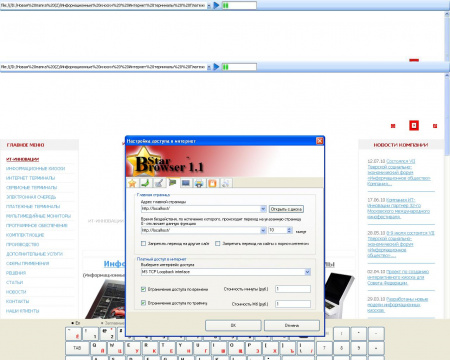The width and height of the screenshot is (450, 360).
Task: Uncheck the traffic-based access restriction checkbox
Action: [x=143, y=303]
